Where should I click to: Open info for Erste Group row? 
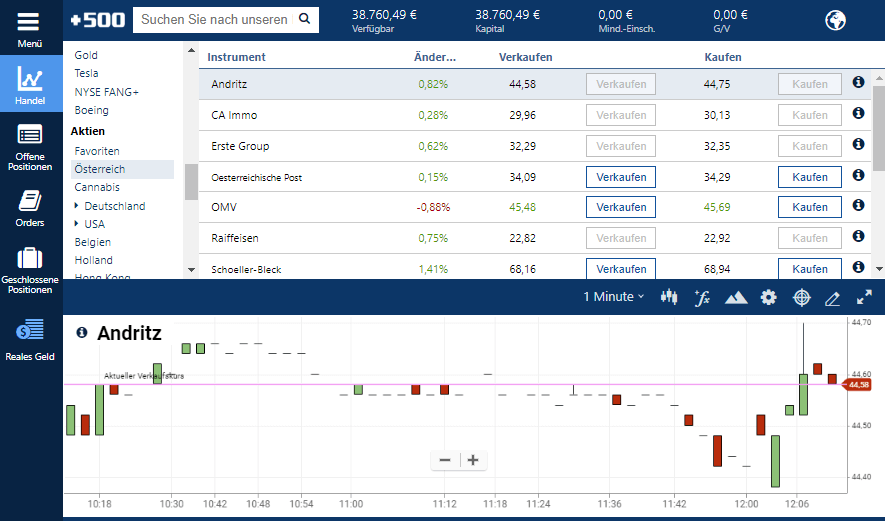coord(858,144)
